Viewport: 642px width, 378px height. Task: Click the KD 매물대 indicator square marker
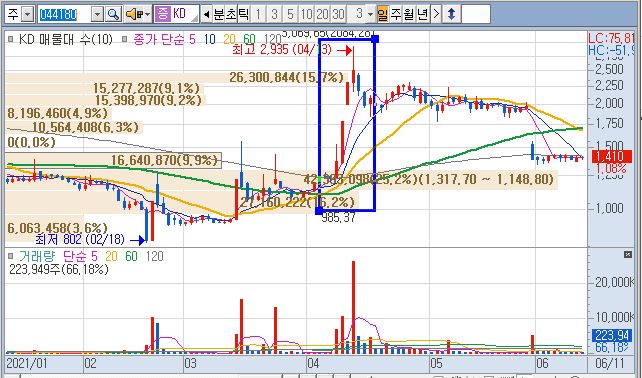click(11, 39)
